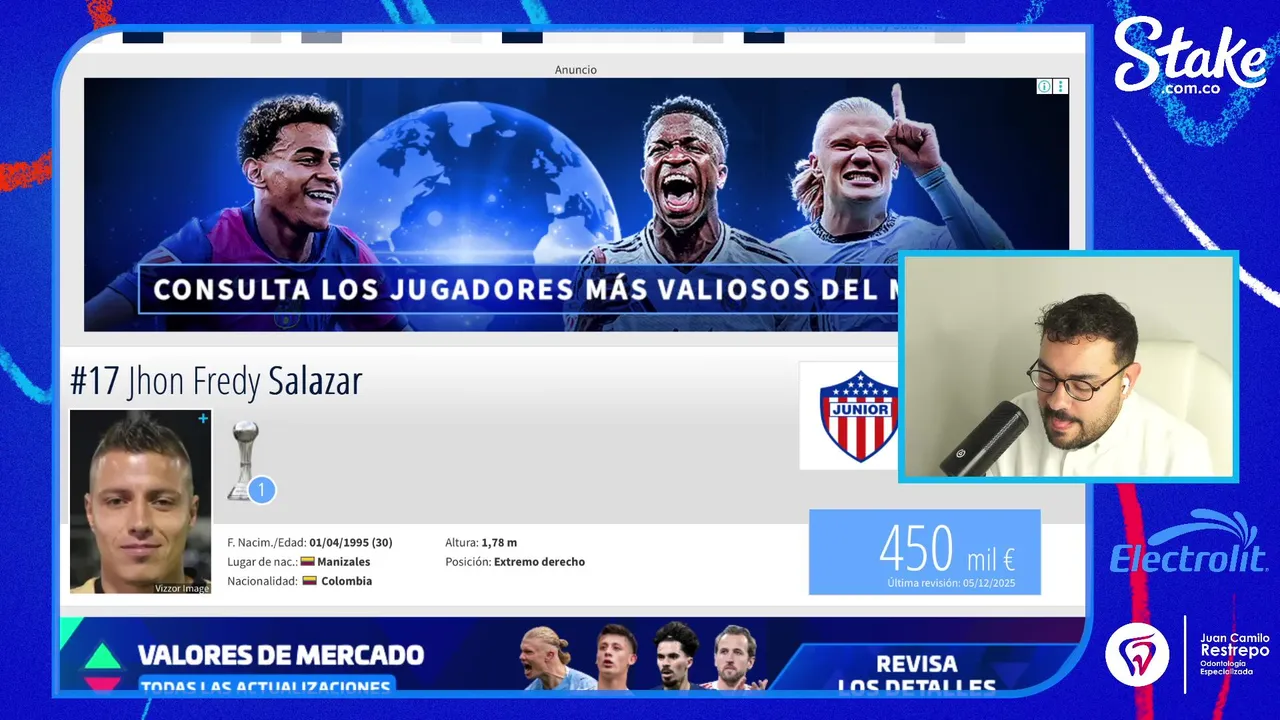Click the player name heading Jhon Fredy Salazar
1280x720 pixels.
(x=216, y=381)
